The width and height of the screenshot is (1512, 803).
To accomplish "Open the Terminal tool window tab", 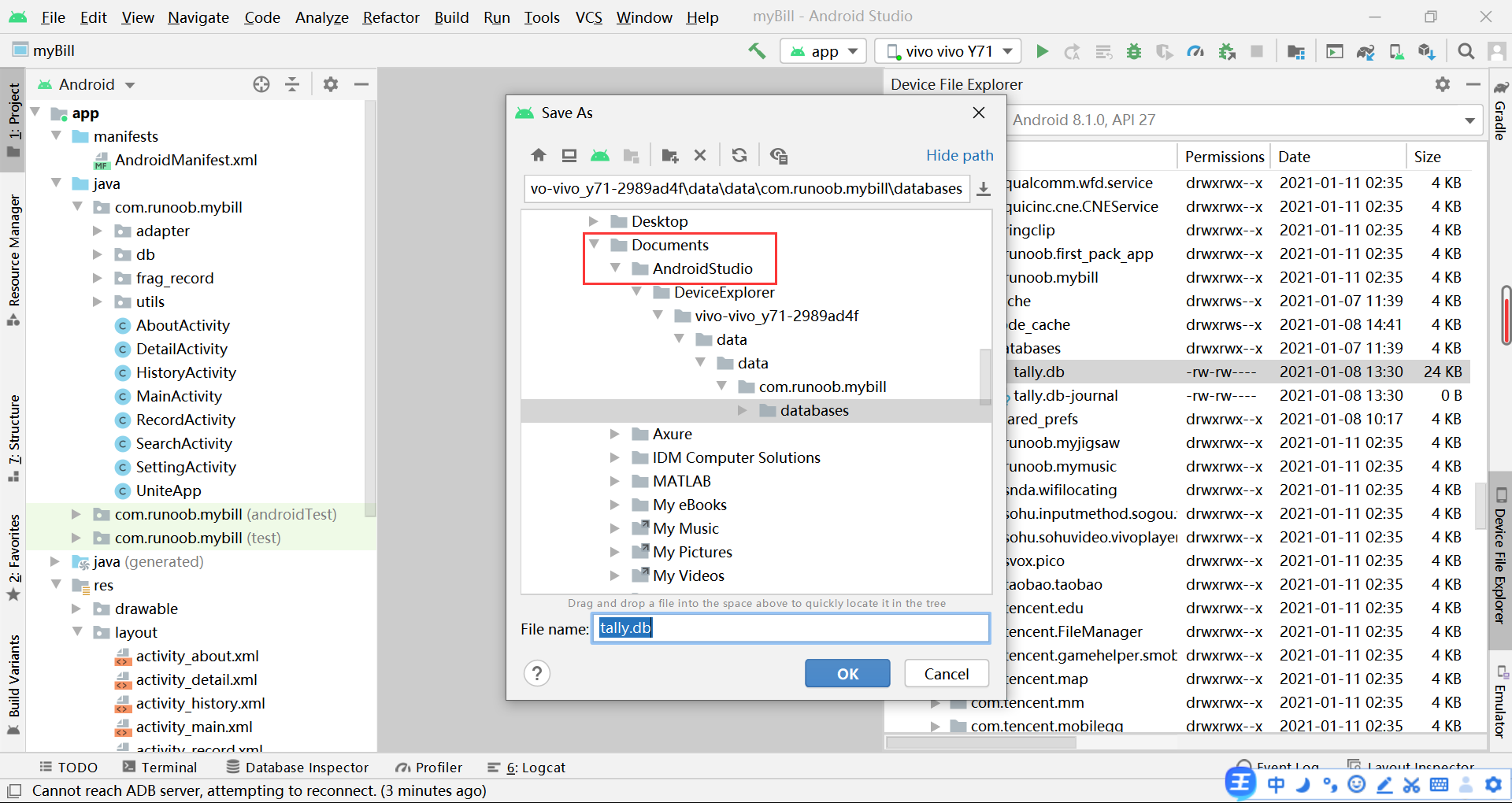I will click(160, 768).
